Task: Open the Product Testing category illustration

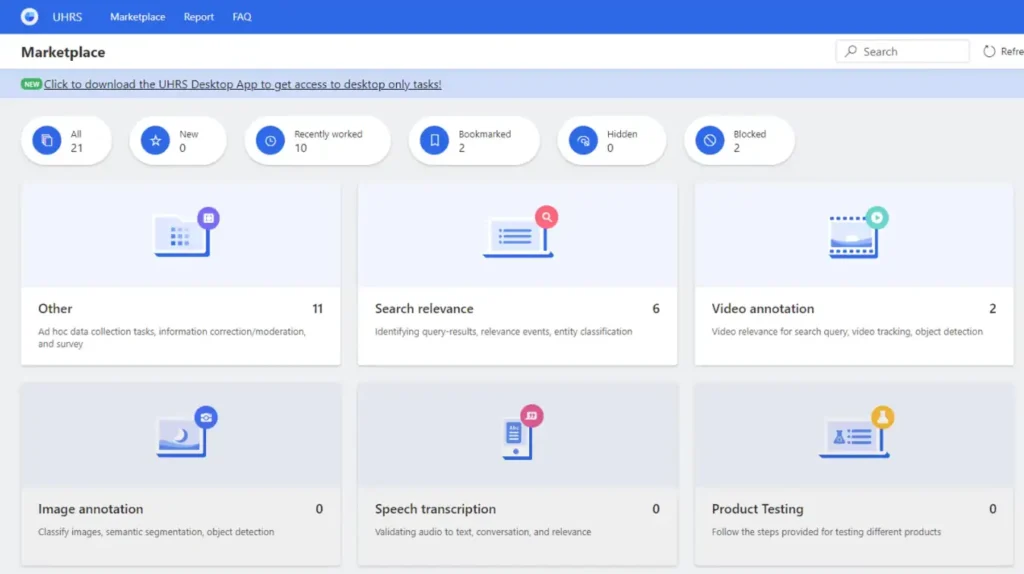Action: [x=856, y=432]
